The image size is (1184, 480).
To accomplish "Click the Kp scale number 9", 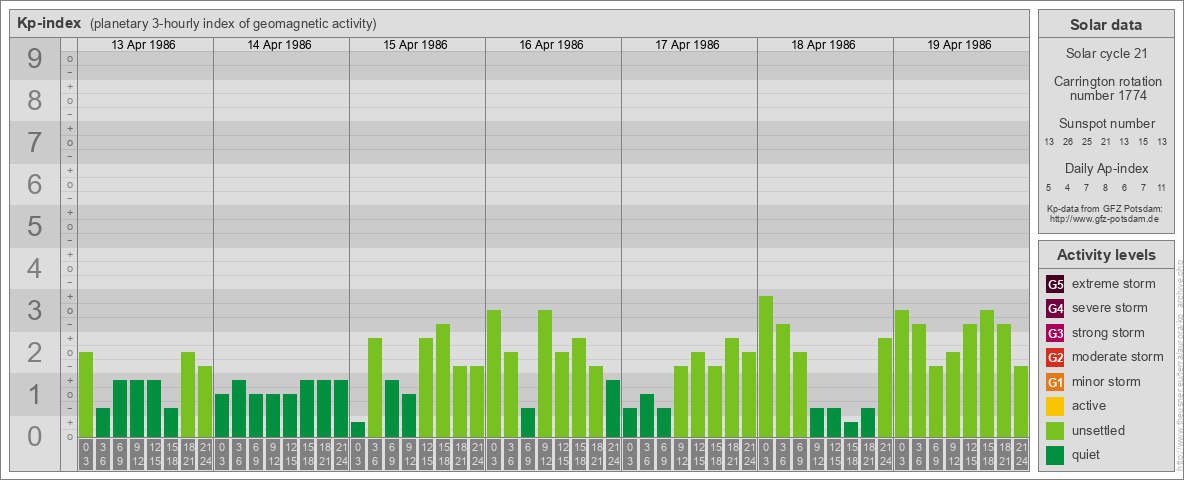I will point(35,59).
